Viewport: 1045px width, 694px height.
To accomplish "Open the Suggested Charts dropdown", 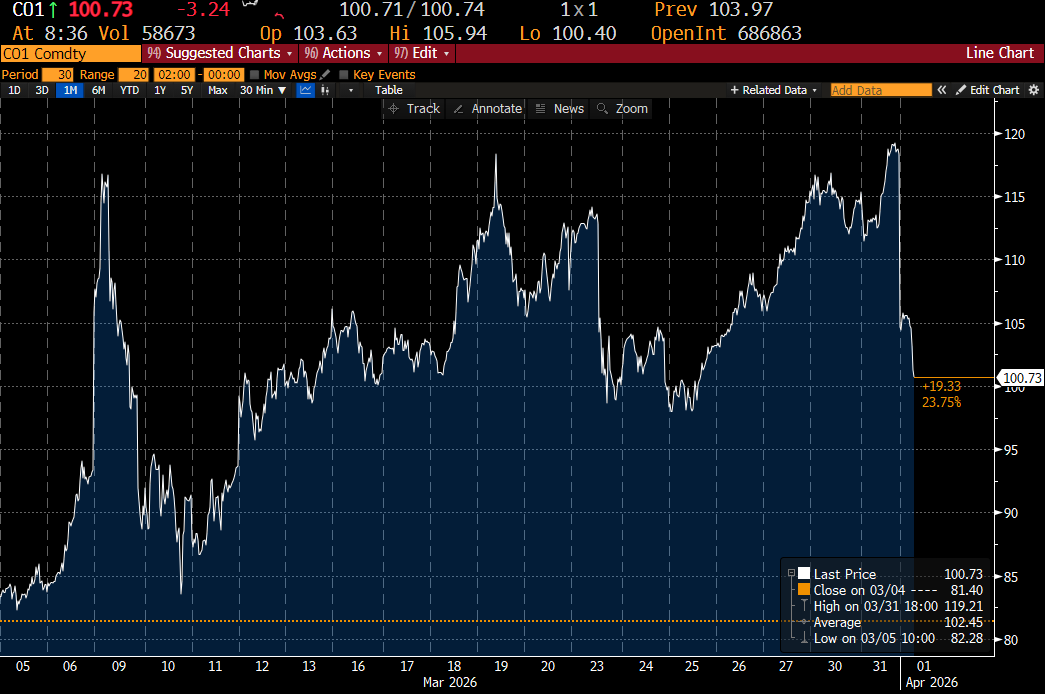I will 220,53.
